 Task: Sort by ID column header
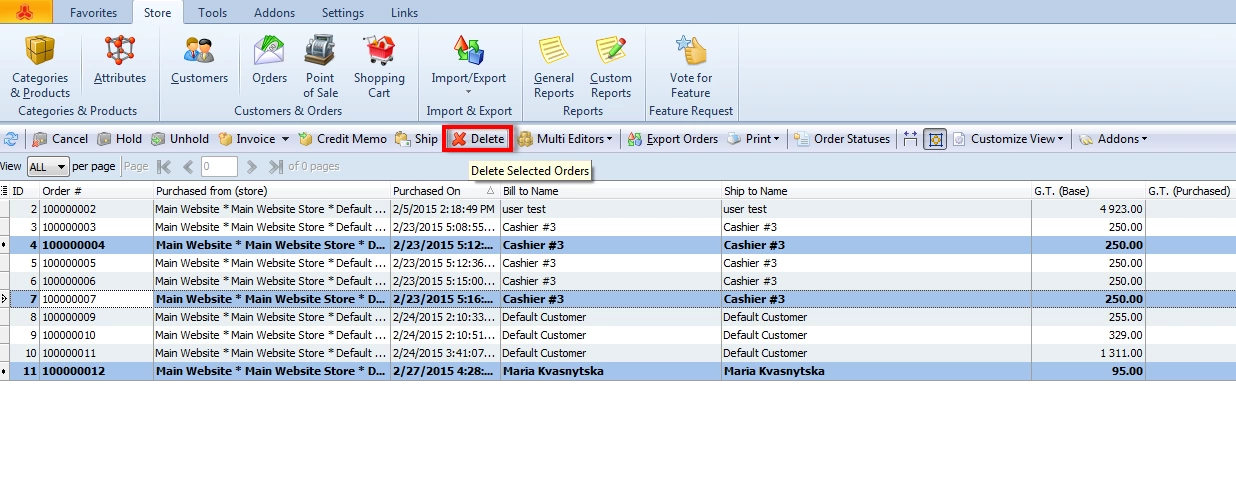click(x=24, y=191)
